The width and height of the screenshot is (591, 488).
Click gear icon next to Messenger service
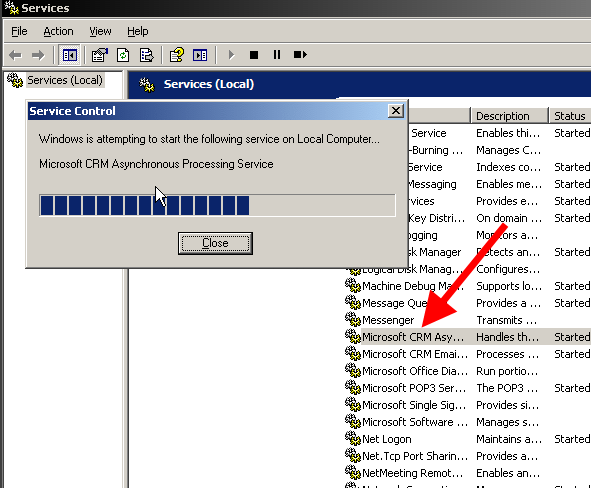353,320
